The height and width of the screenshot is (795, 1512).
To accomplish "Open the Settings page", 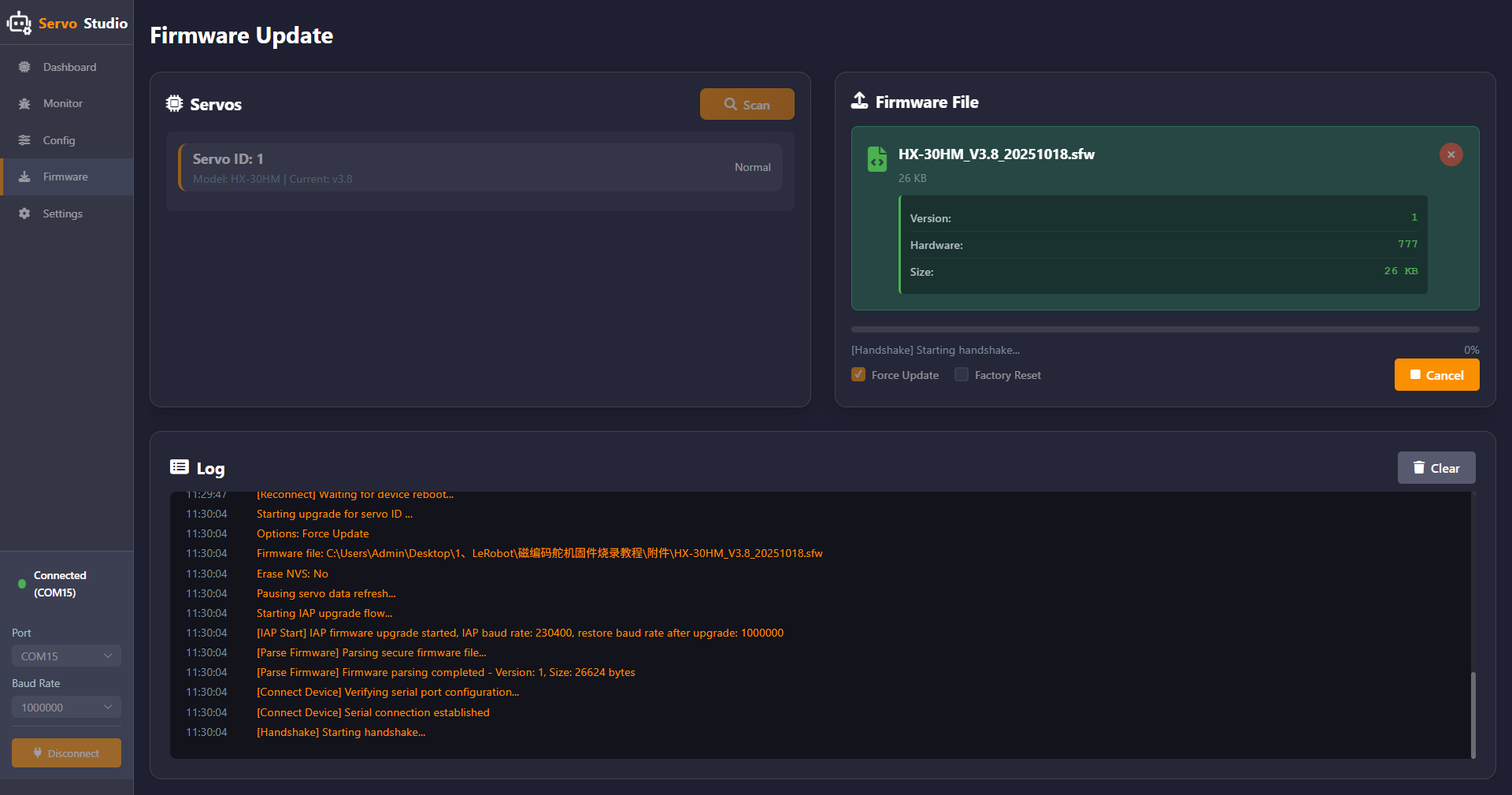I will pyautogui.click(x=67, y=214).
